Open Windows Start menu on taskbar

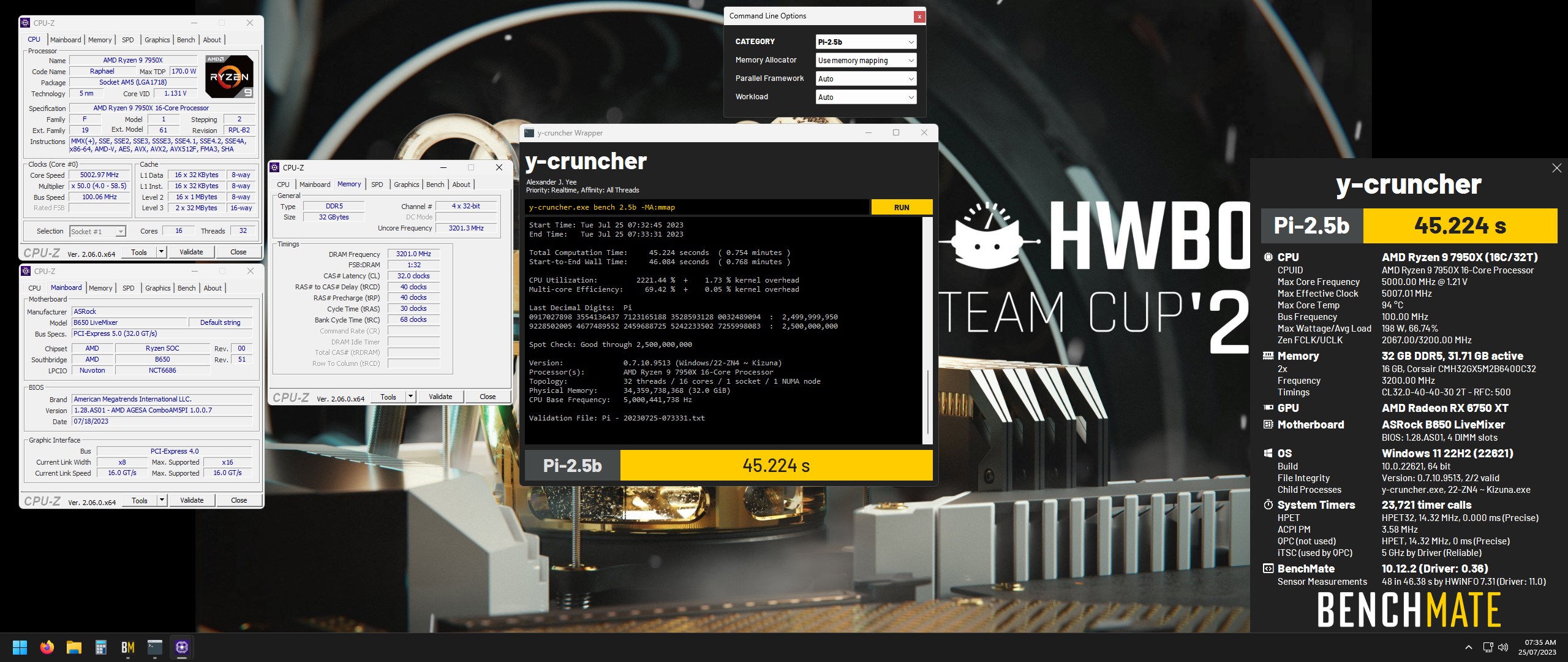20,647
